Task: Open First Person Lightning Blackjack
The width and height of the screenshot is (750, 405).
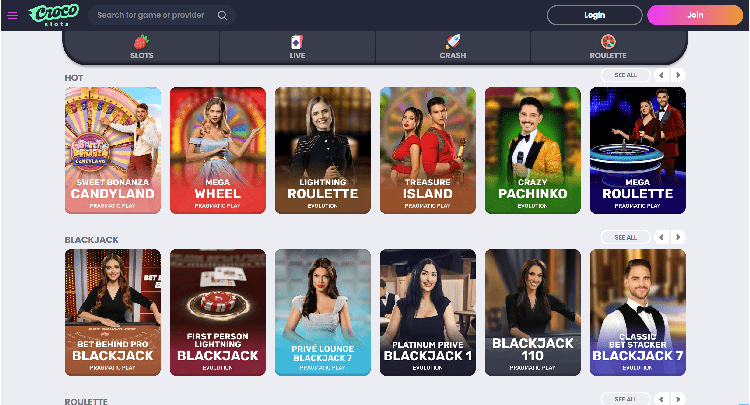Action: [218, 312]
